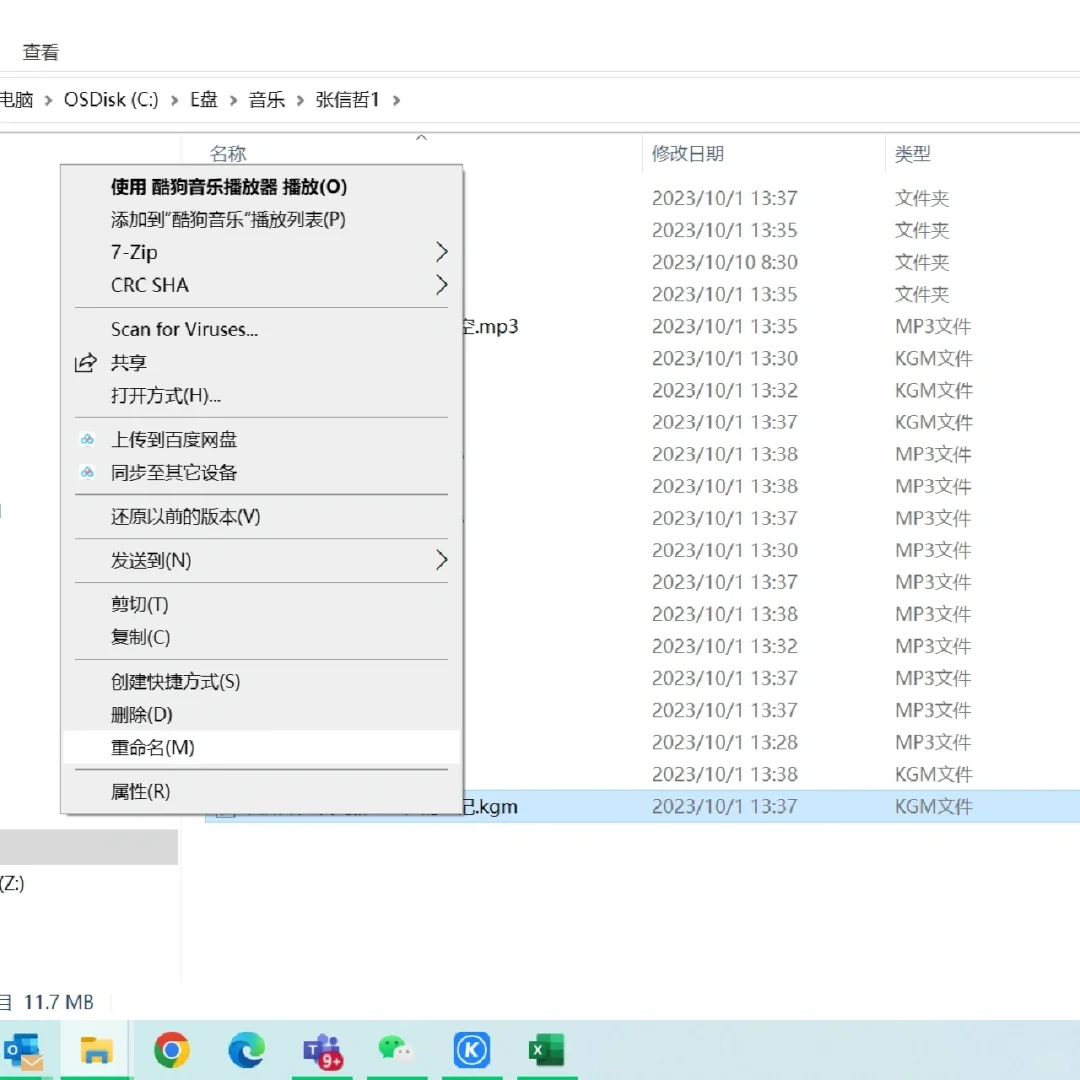1080x1080 pixels.
Task: Open Outlook from the taskbar
Action: [24, 1050]
